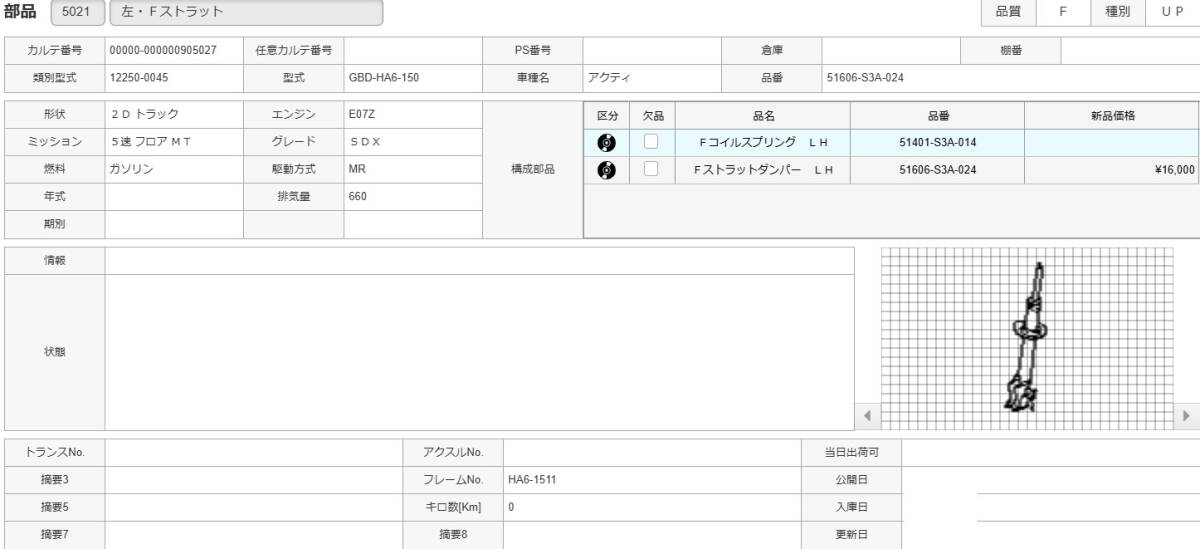The image size is (1200, 549).
Task: Click the カルテ番号 value 00000-000000905027
Action: coord(165,50)
